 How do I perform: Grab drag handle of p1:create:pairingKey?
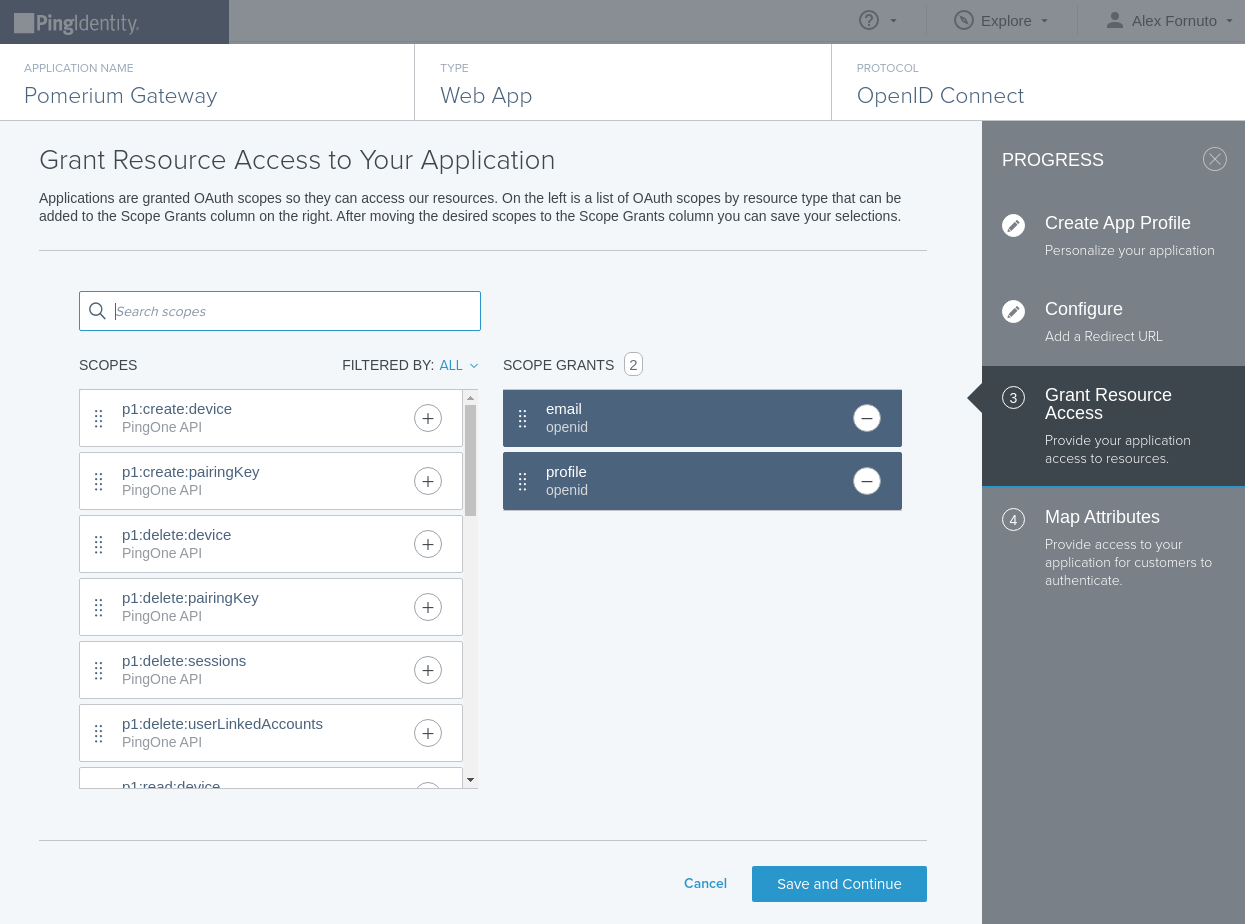(98, 482)
